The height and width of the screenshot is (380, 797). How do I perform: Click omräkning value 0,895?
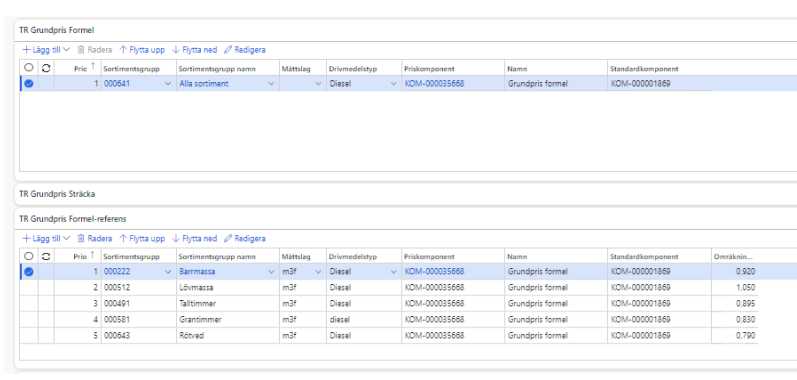pos(745,304)
